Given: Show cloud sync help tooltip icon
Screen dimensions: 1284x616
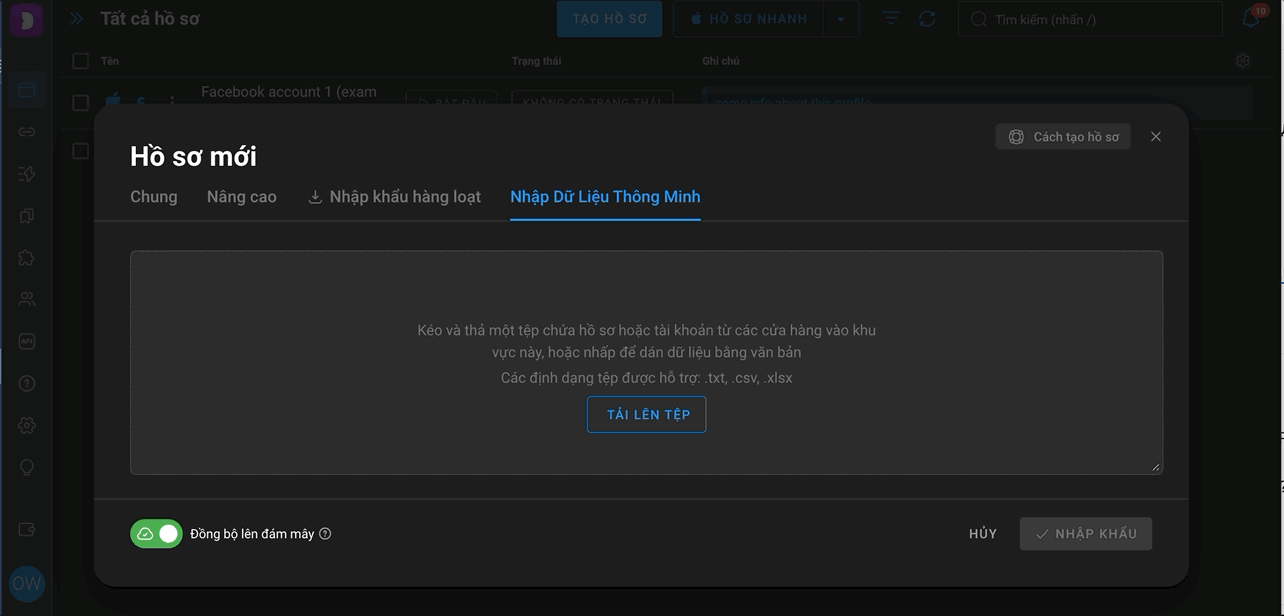Looking at the screenshot, I should tap(325, 534).
